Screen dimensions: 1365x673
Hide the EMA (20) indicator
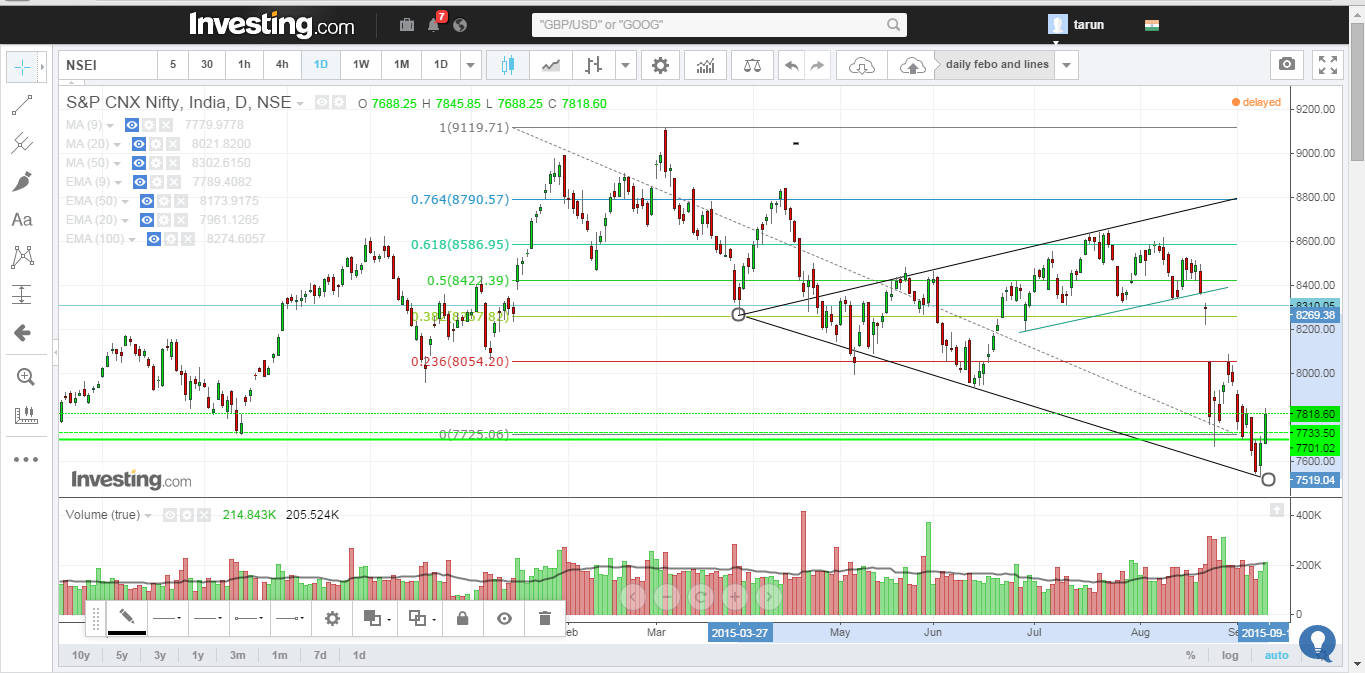click(147, 220)
